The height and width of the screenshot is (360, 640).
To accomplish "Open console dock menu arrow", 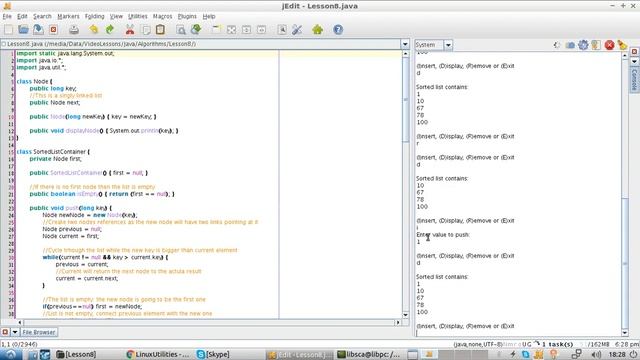I will click(x=634, y=61).
